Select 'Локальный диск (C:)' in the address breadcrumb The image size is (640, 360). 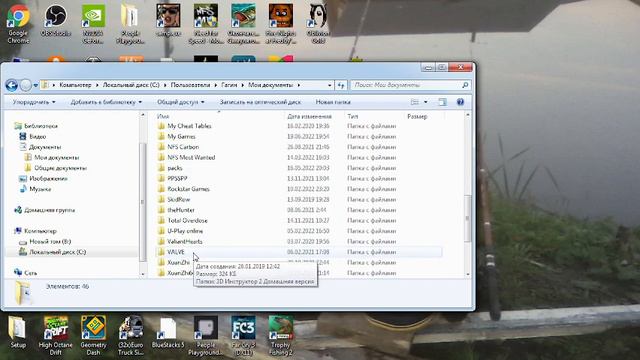[x=131, y=85]
